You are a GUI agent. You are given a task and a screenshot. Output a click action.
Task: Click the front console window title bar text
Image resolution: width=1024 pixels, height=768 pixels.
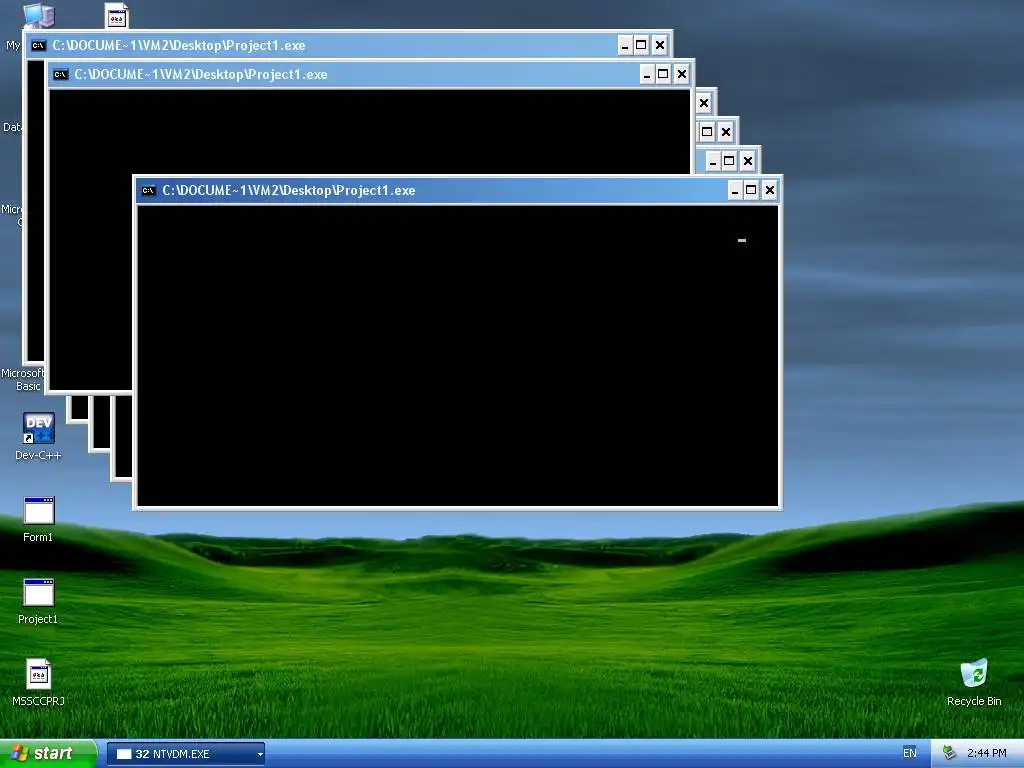[x=289, y=191]
